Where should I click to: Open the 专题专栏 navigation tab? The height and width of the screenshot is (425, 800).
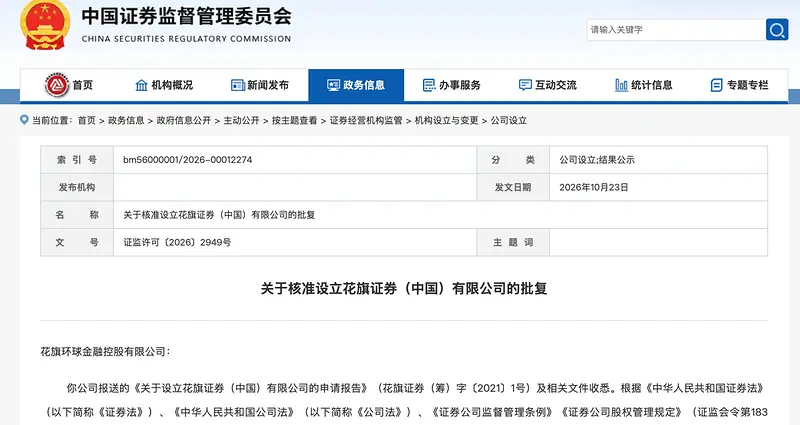(740, 85)
